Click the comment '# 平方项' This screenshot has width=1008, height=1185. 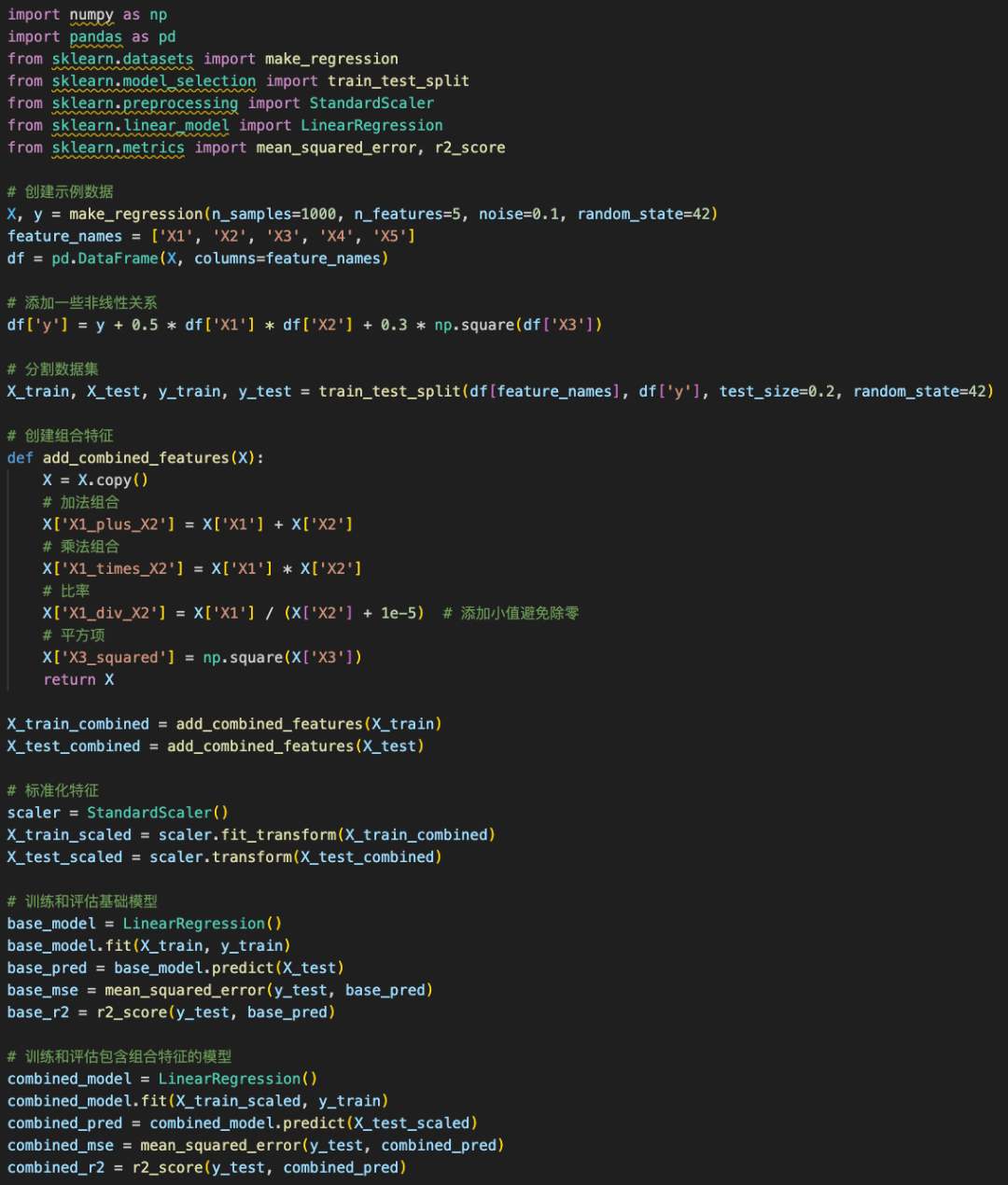(74, 636)
